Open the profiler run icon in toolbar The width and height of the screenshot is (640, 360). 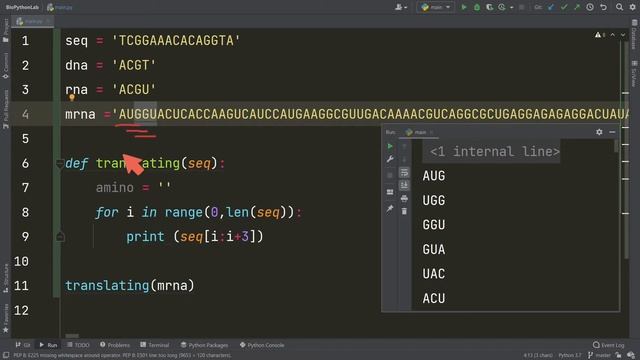[x=502, y=7]
